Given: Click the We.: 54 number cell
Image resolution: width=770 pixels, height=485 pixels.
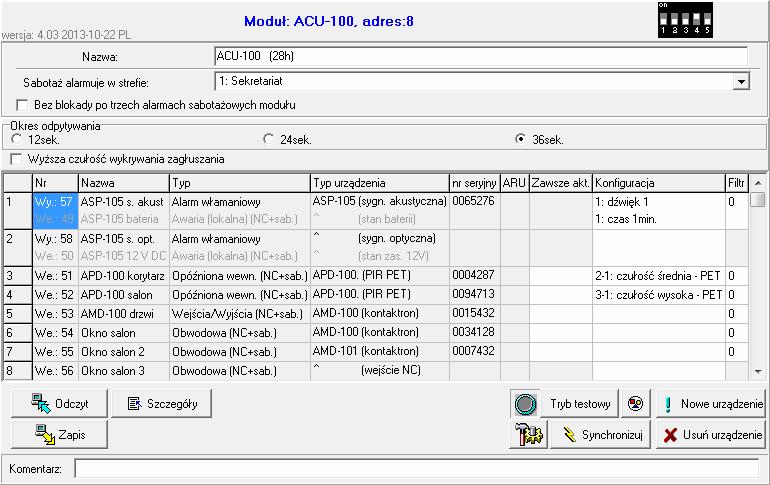Looking at the screenshot, I should pyautogui.click(x=55, y=333).
